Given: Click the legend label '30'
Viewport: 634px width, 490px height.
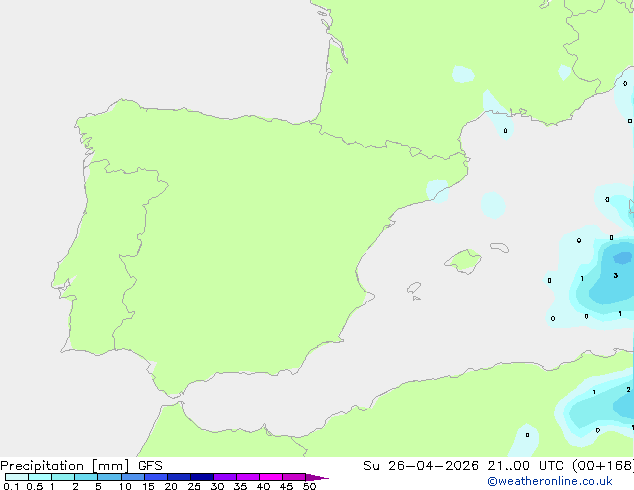Looking at the screenshot, I should pyautogui.click(x=217, y=486).
